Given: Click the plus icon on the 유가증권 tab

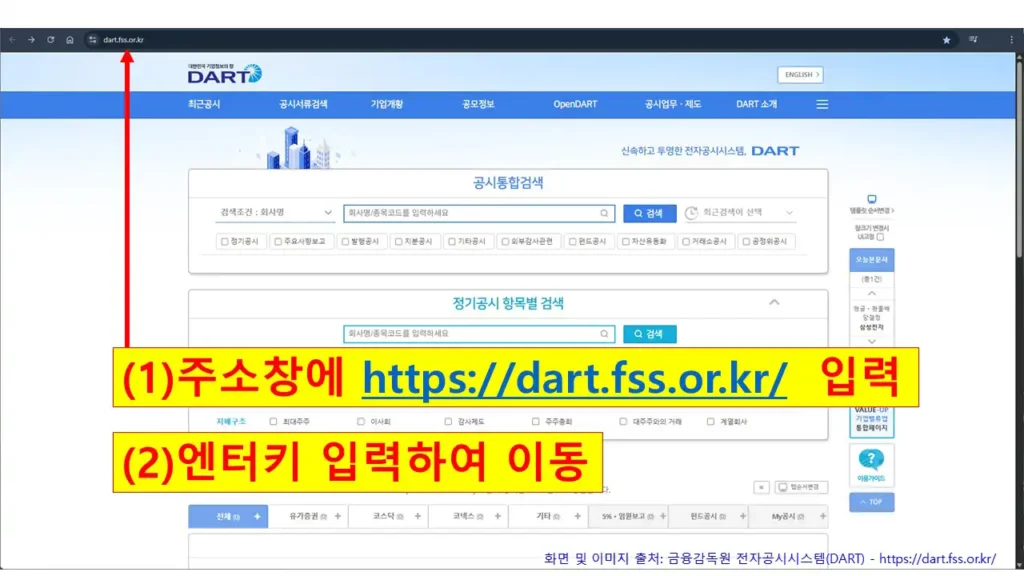Looking at the screenshot, I should click(338, 517).
